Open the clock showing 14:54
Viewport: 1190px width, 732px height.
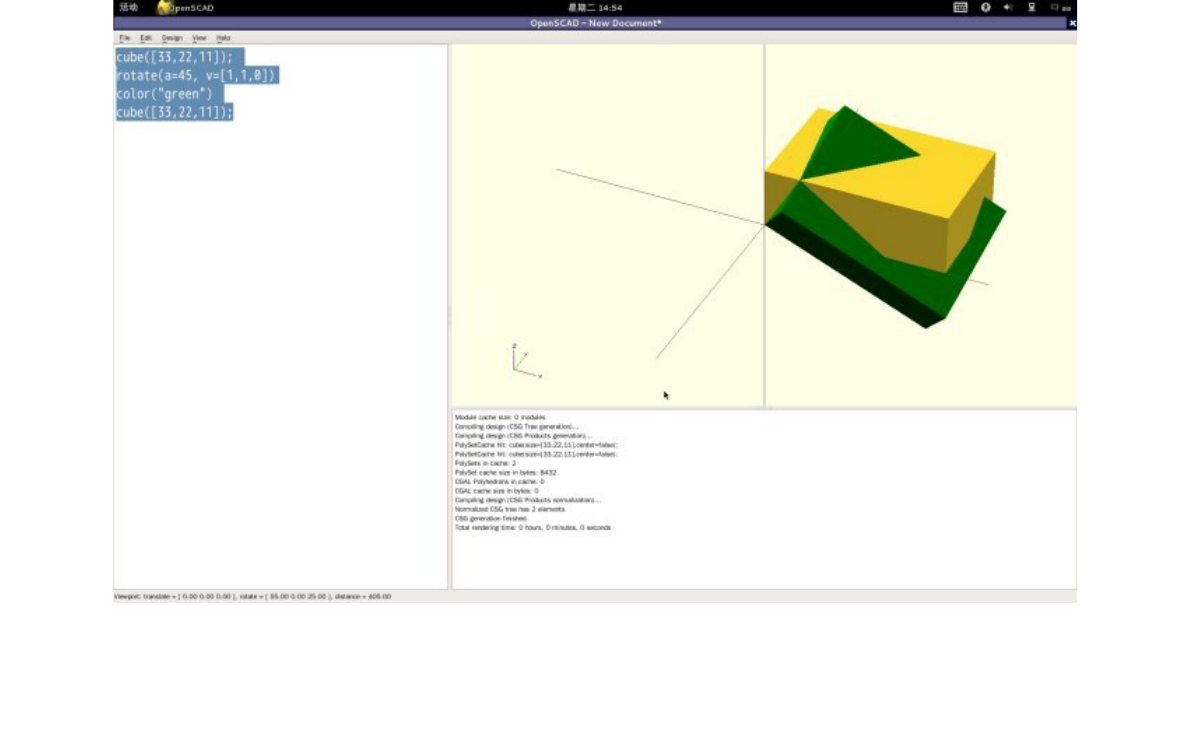click(596, 8)
